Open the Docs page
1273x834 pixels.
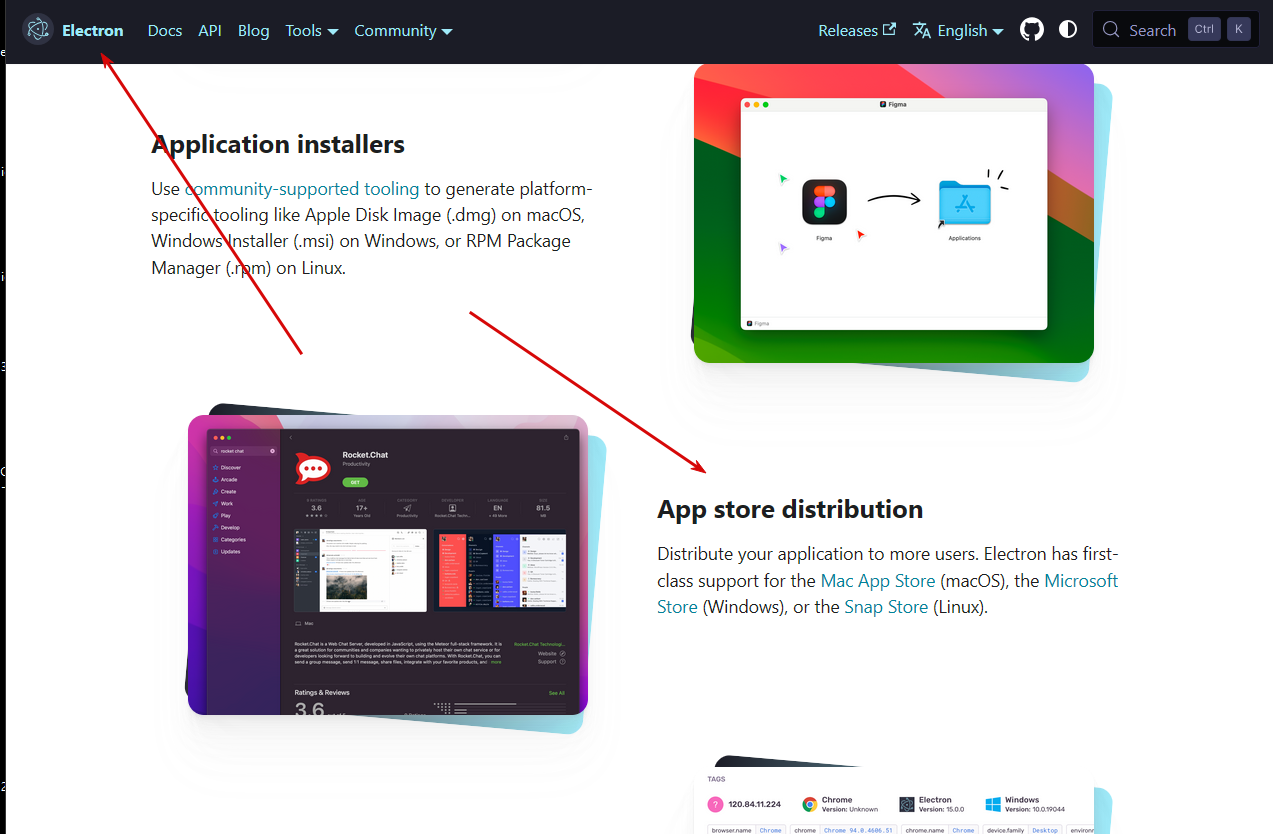pyautogui.click(x=165, y=30)
